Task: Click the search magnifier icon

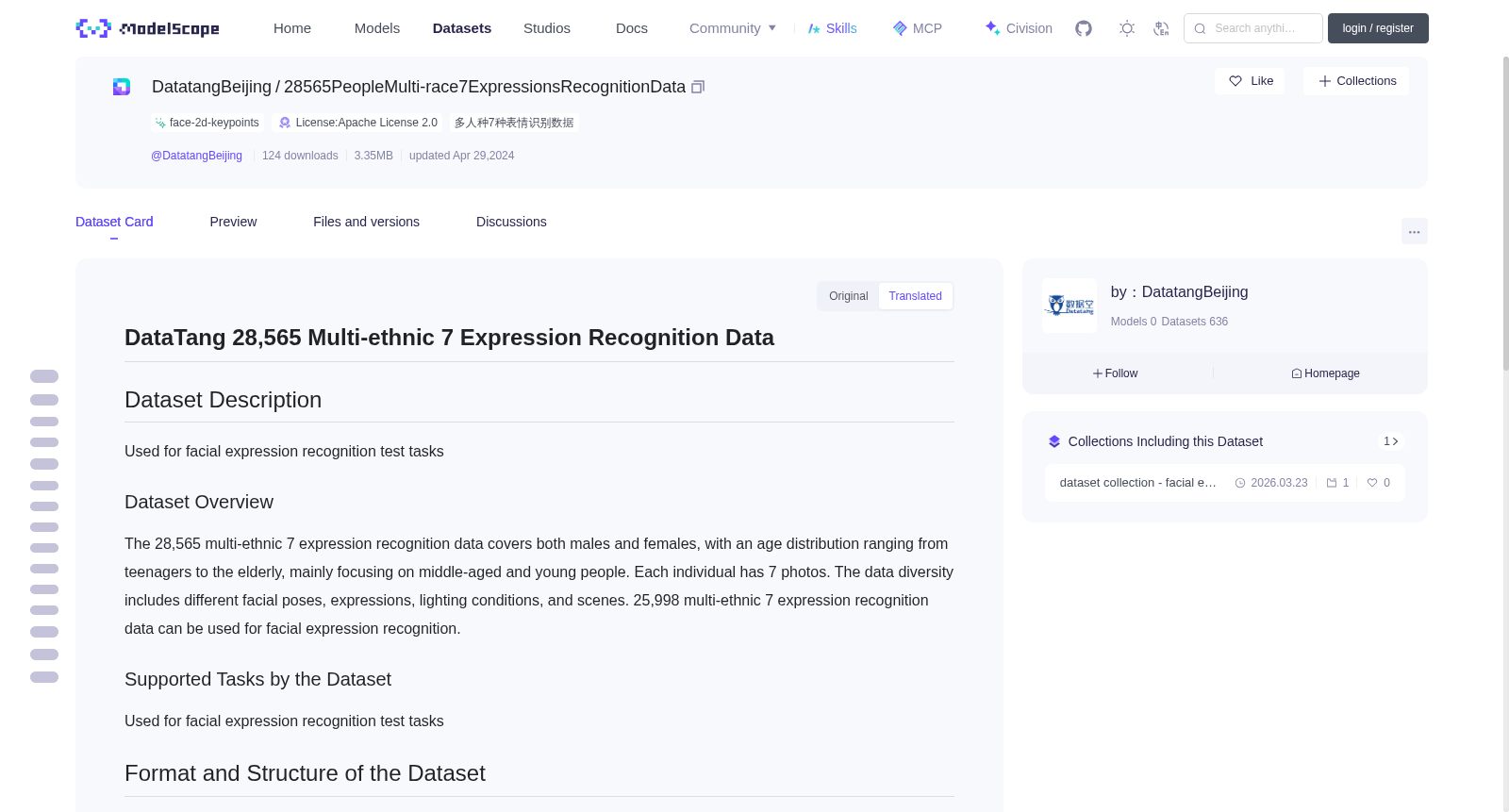Action: tap(1200, 28)
